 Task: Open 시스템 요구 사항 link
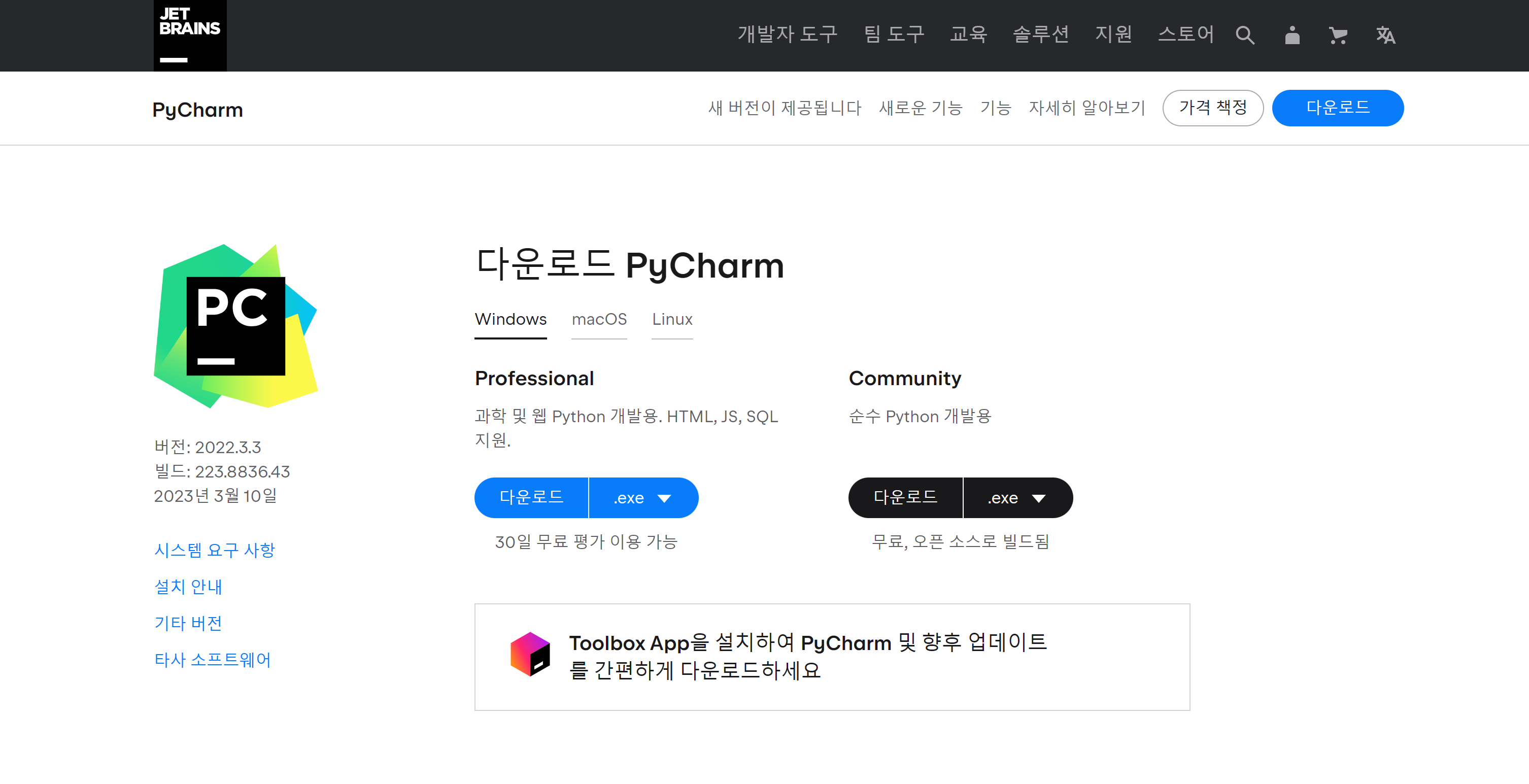214,550
